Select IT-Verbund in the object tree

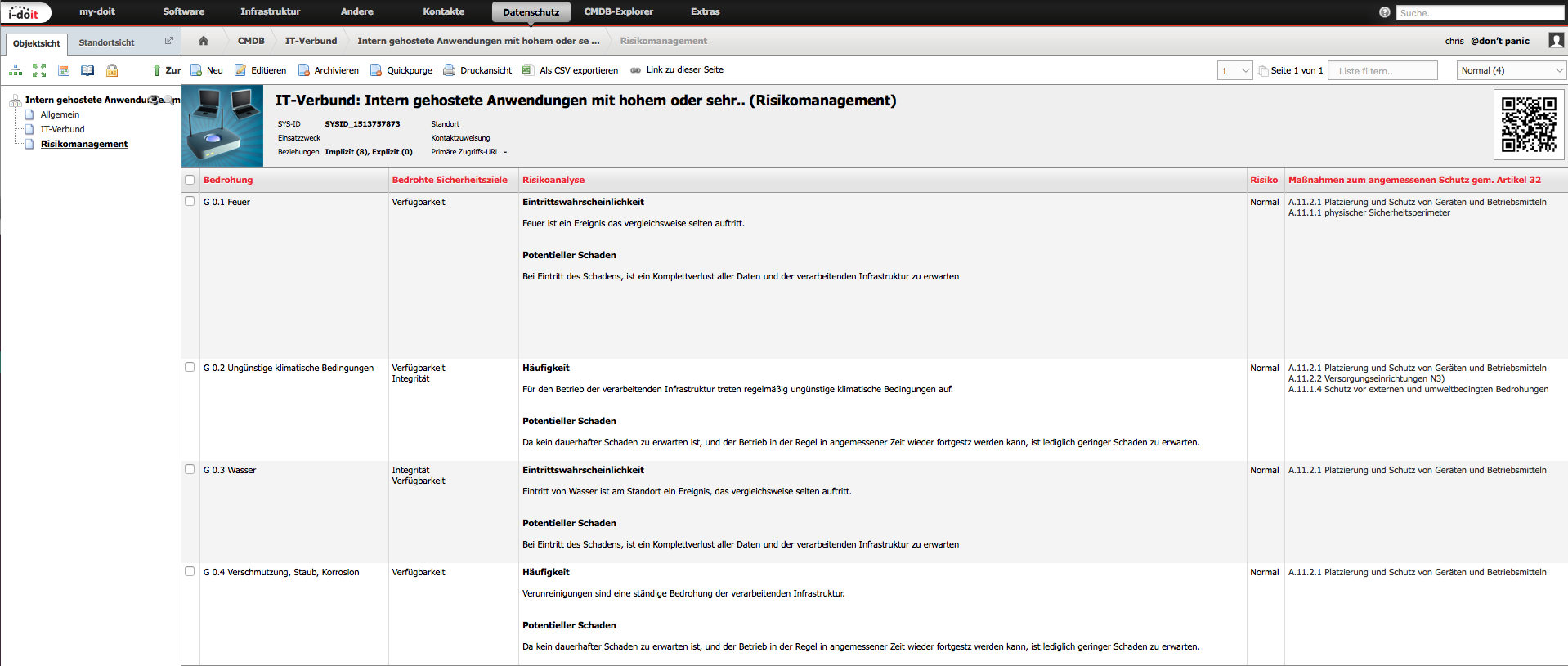(62, 129)
